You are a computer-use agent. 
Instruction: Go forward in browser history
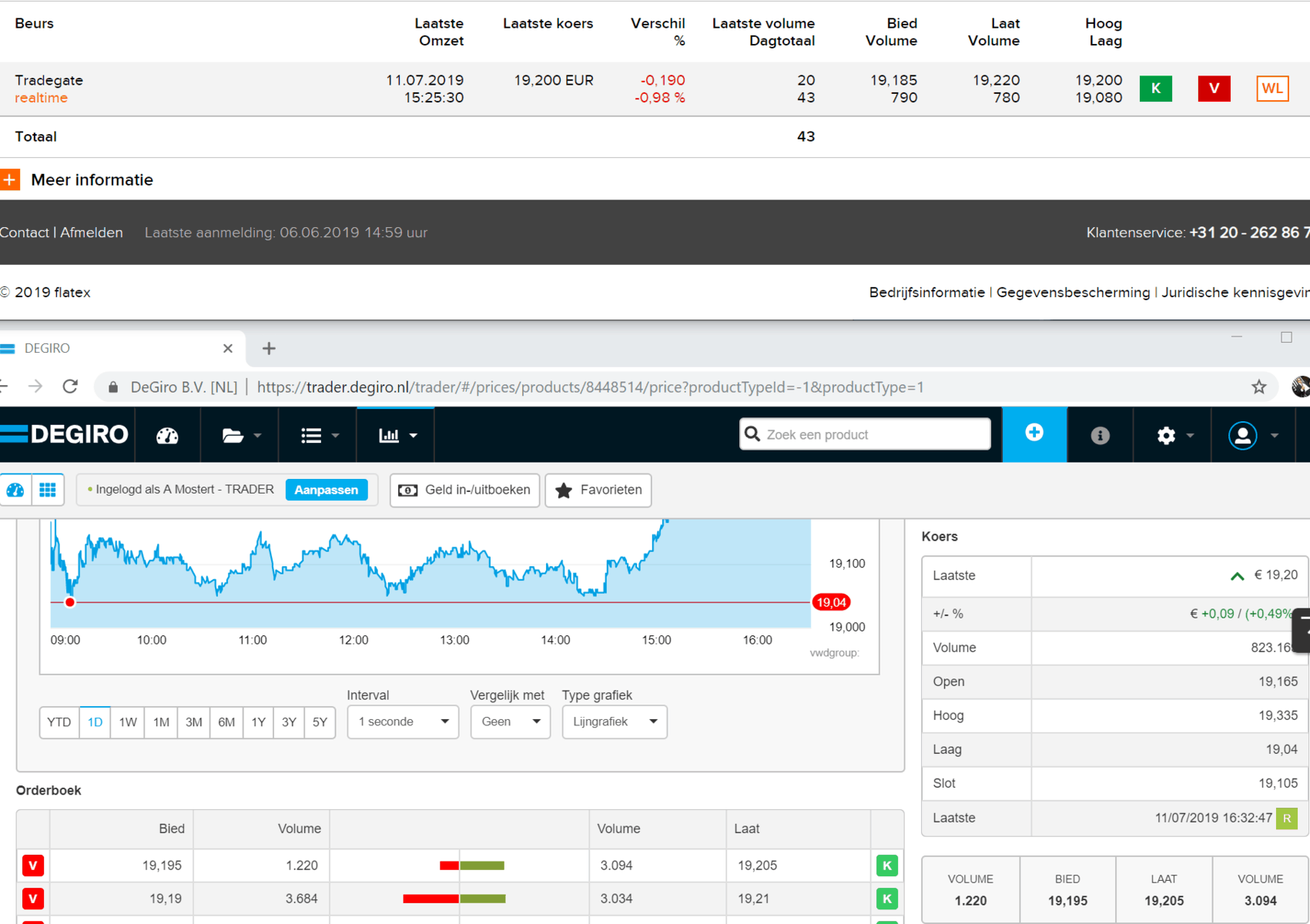pos(35,387)
